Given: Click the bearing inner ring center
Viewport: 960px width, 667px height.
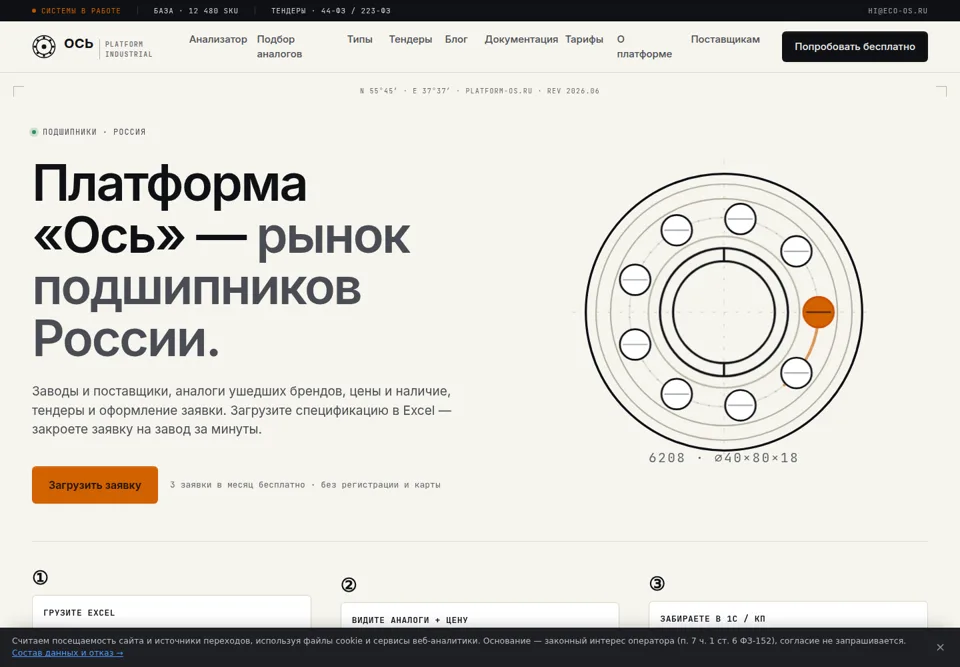Looking at the screenshot, I should point(724,312).
